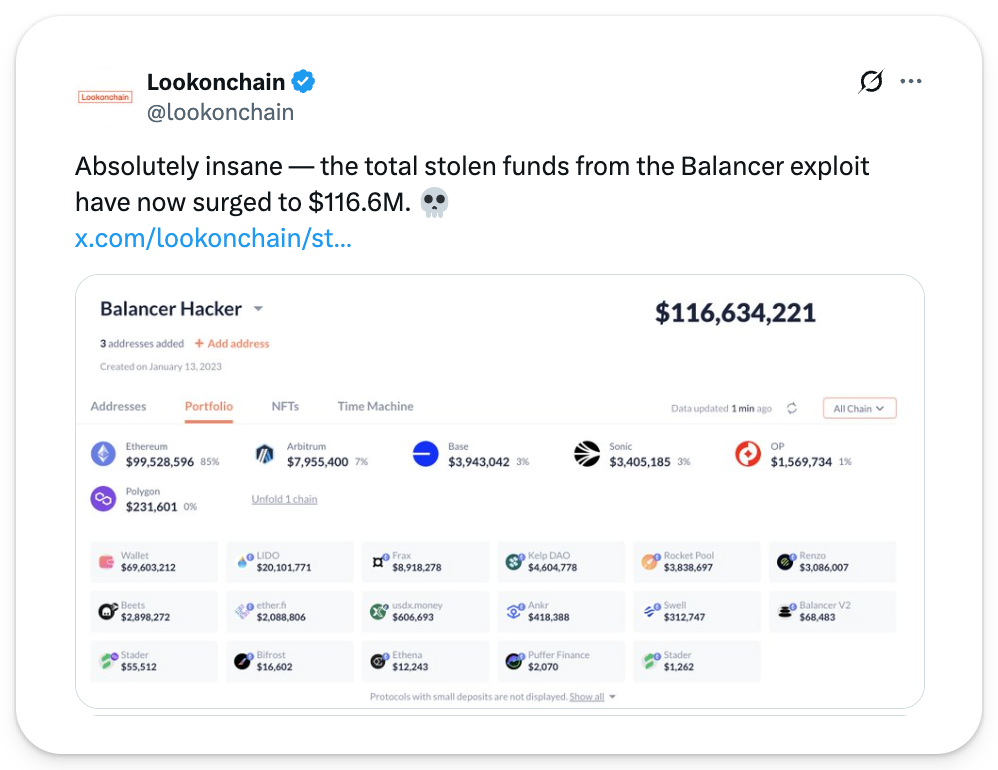998x770 pixels.
Task: Click the OP chain icon
Action: (x=748, y=454)
